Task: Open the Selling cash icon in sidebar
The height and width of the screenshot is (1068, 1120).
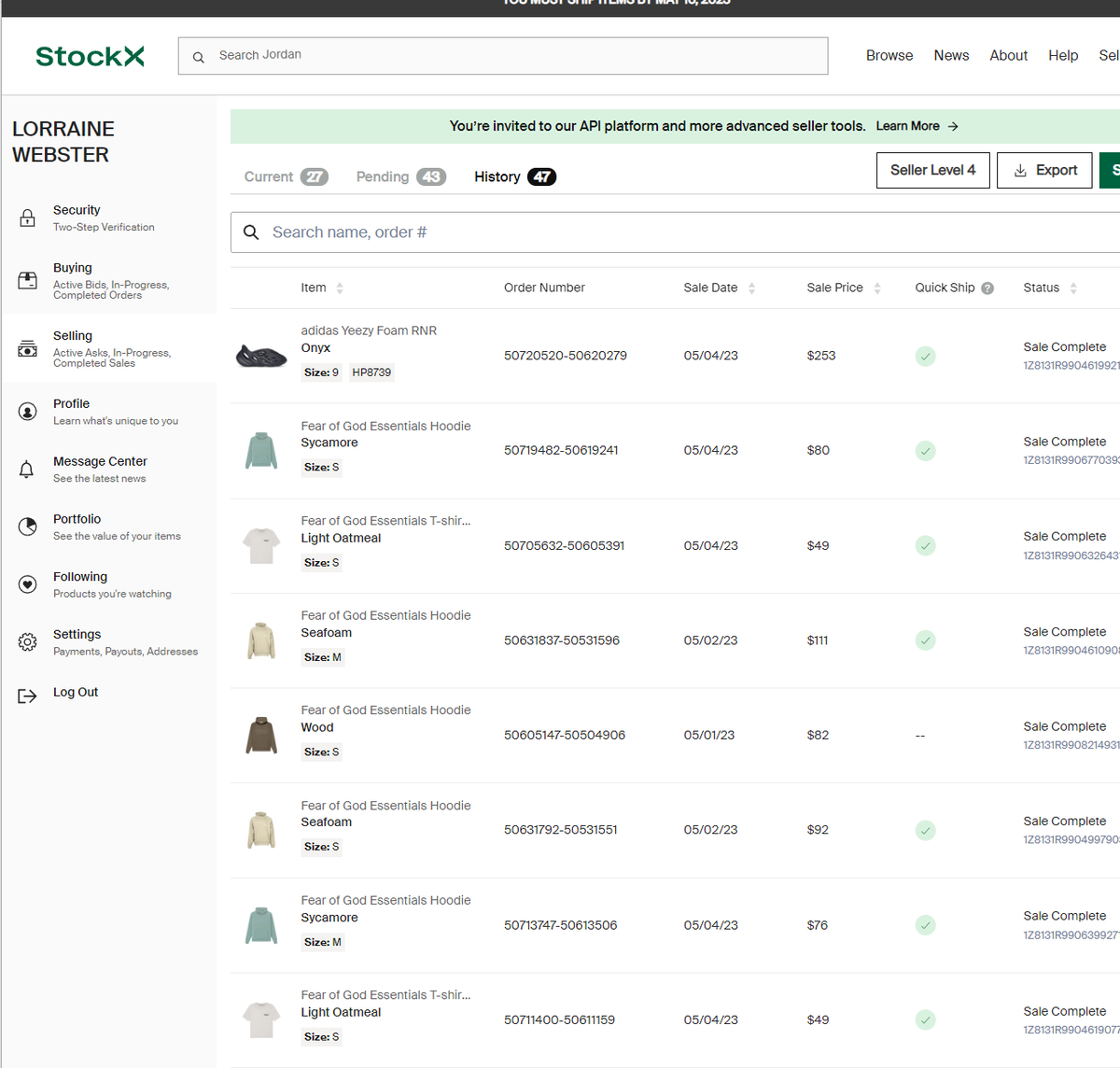Action: [x=28, y=348]
